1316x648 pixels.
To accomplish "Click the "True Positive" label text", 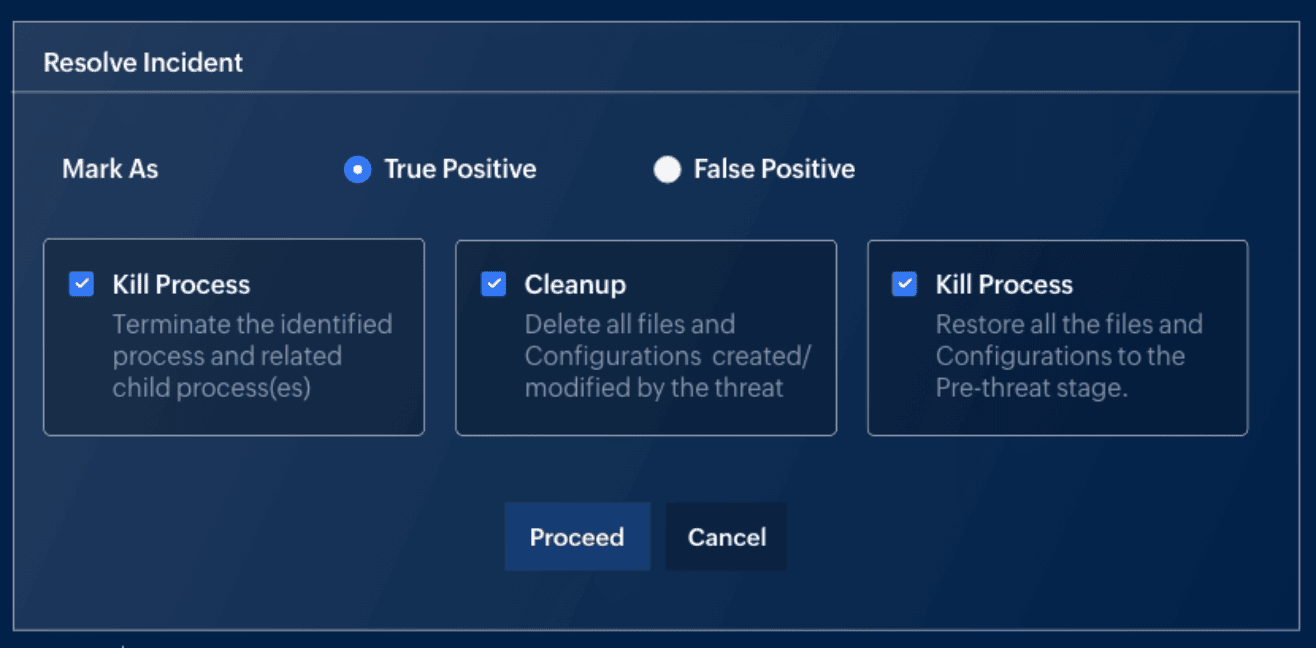I will tap(460, 170).
